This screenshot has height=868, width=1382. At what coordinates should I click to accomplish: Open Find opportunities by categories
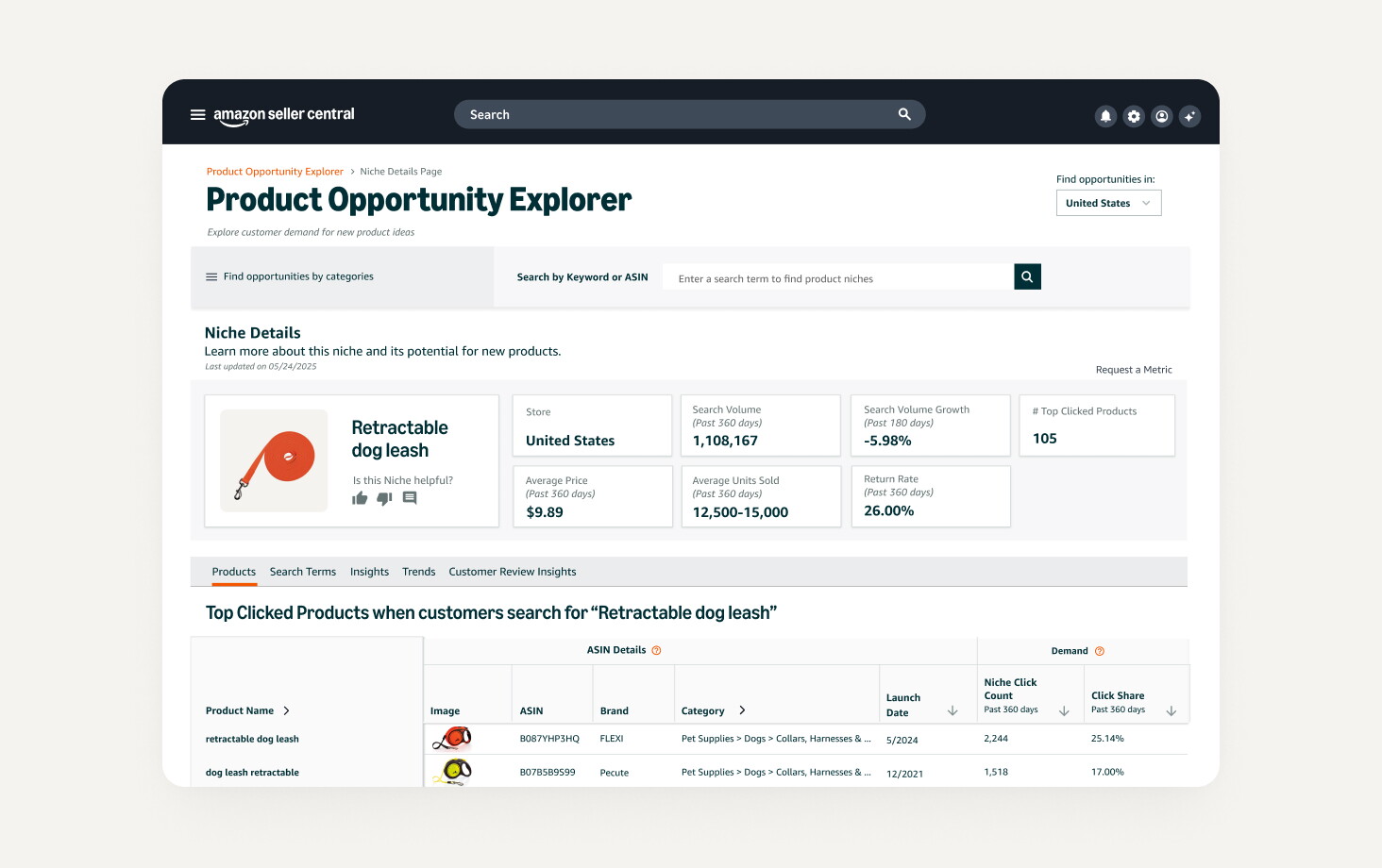[298, 276]
